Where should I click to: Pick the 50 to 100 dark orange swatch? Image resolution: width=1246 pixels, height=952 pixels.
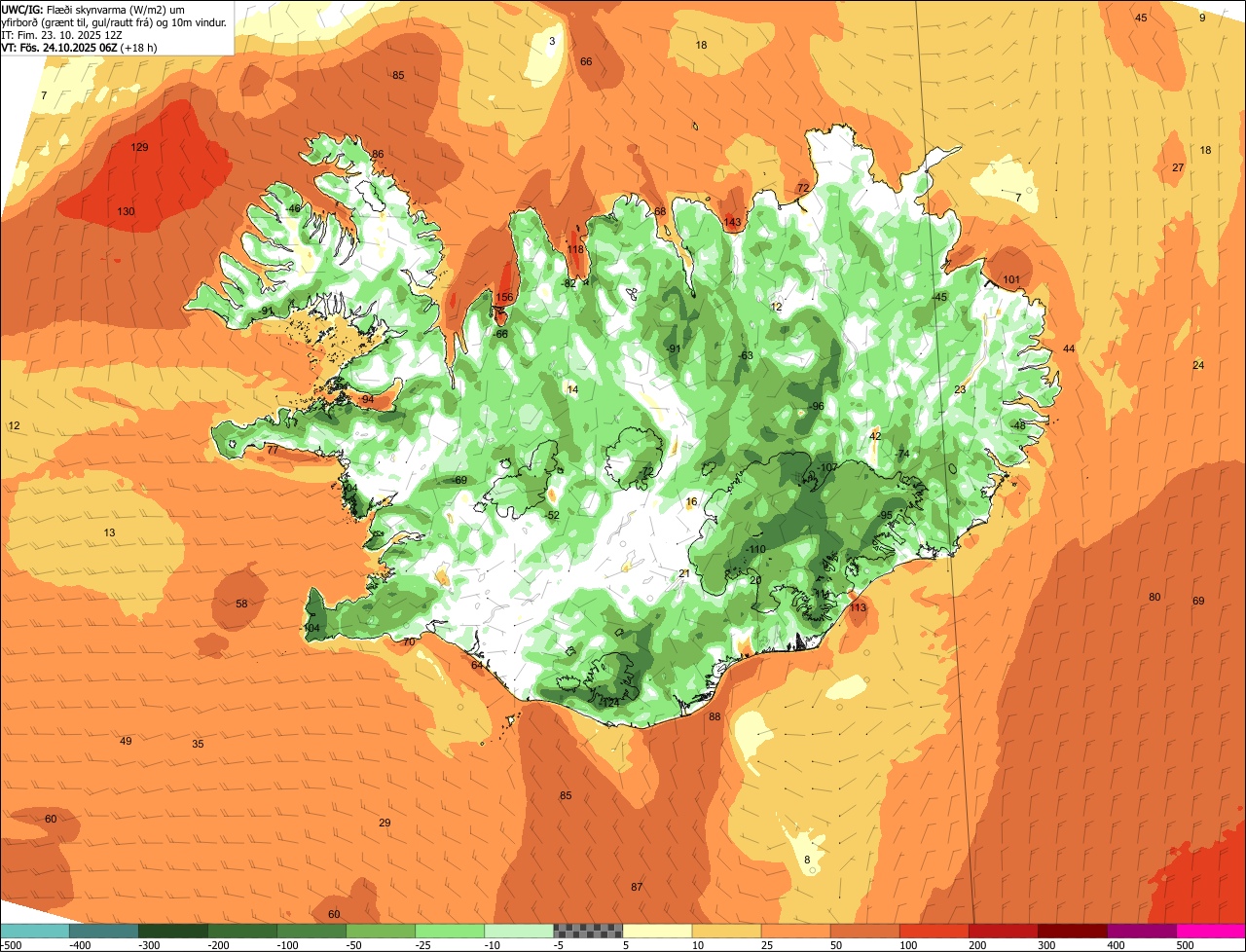point(864,931)
